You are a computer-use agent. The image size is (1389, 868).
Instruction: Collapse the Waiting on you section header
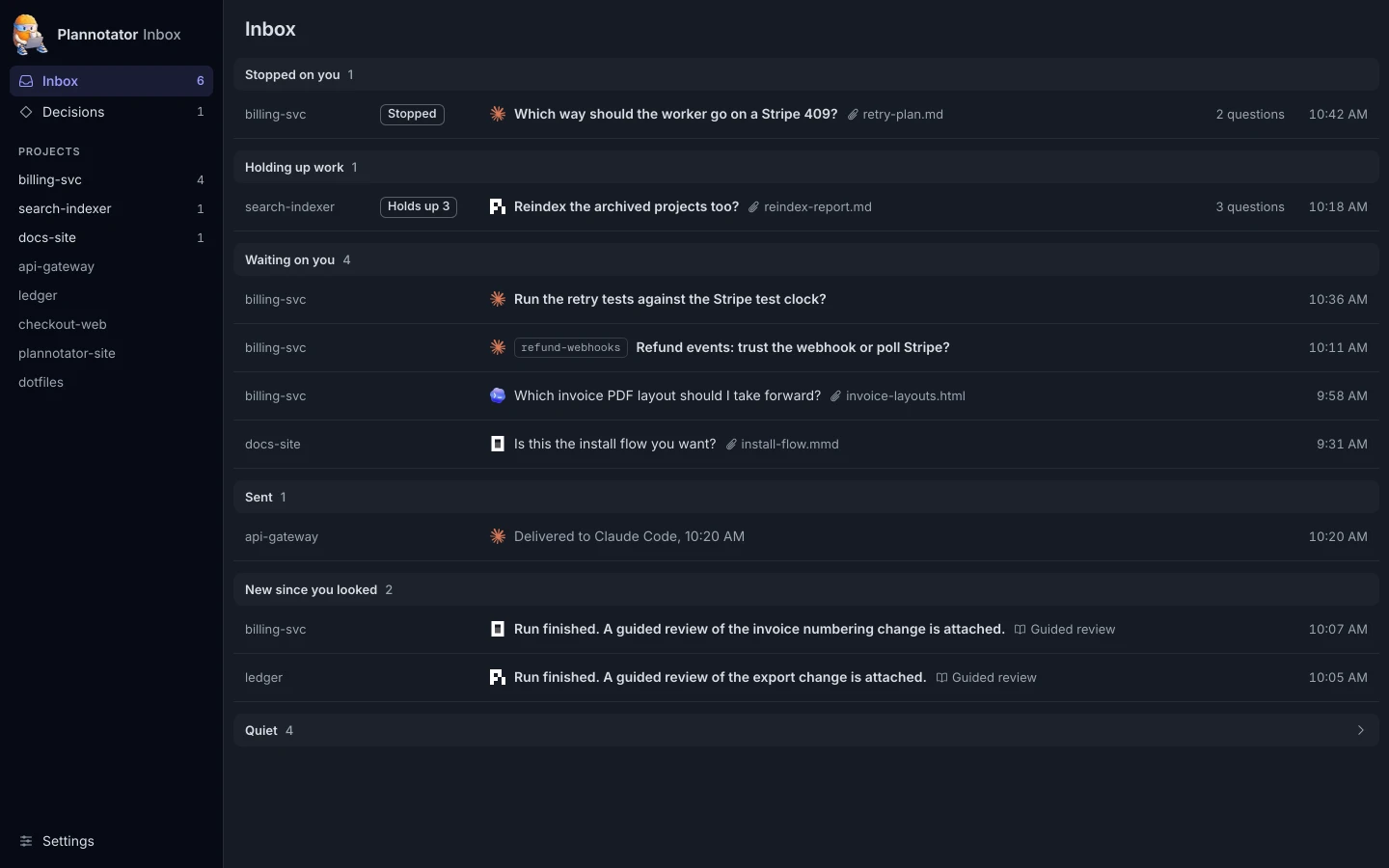[806, 259]
